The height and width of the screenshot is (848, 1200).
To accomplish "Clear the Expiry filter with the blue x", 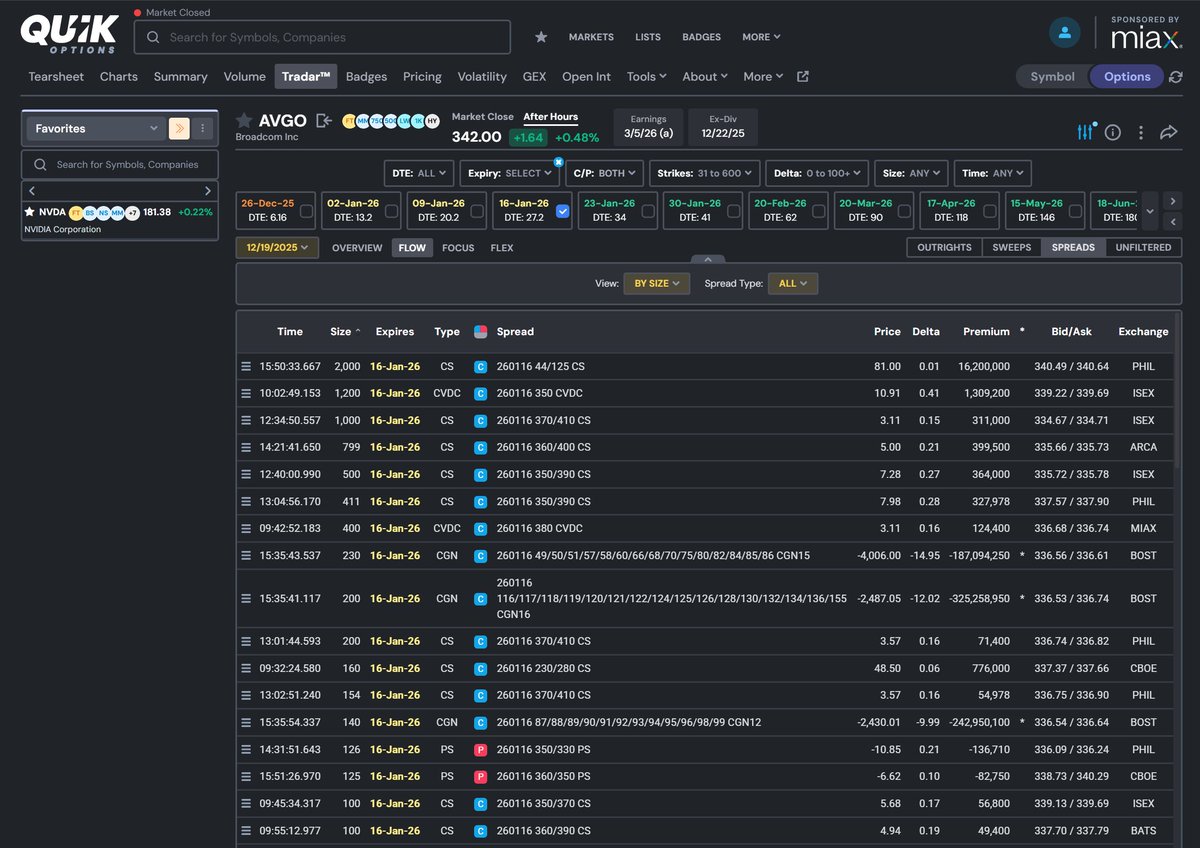I will 558,161.
